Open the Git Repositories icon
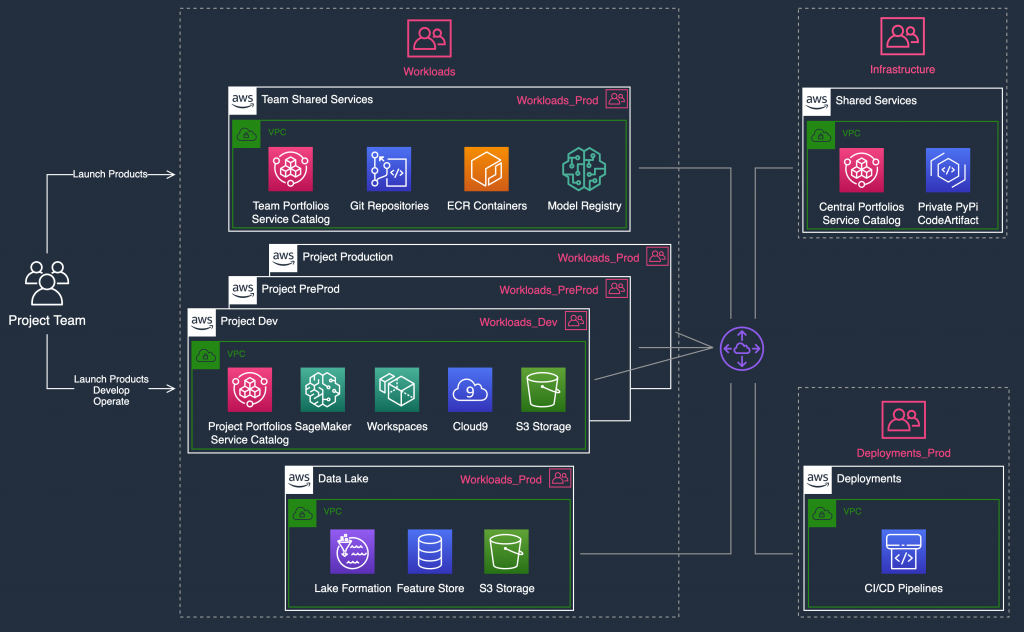This screenshot has width=1024, height=632. 389,168
